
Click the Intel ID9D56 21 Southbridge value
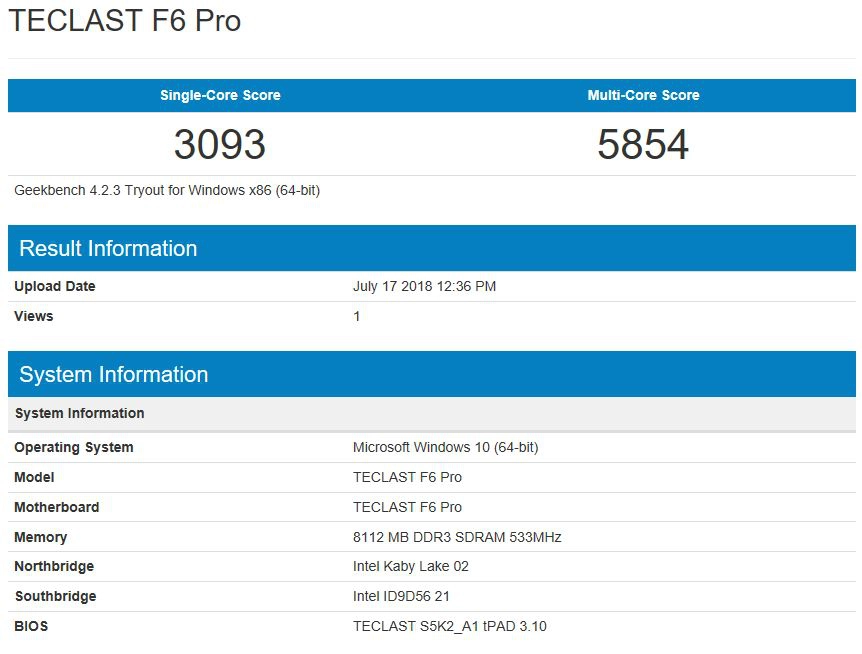click(x=402, y=597)
